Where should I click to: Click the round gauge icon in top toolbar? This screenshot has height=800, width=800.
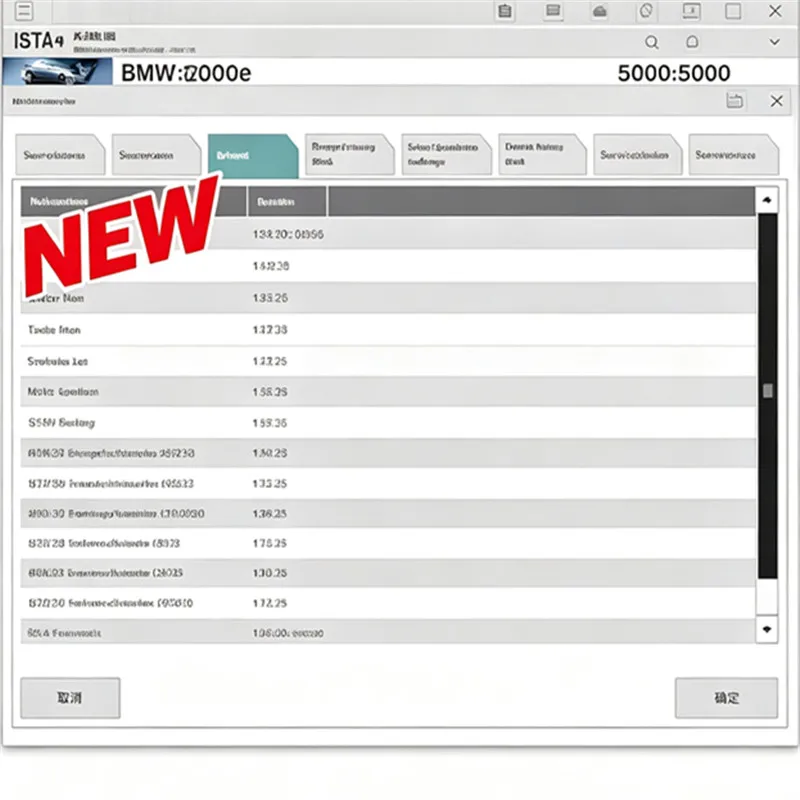tap(646, 11)
